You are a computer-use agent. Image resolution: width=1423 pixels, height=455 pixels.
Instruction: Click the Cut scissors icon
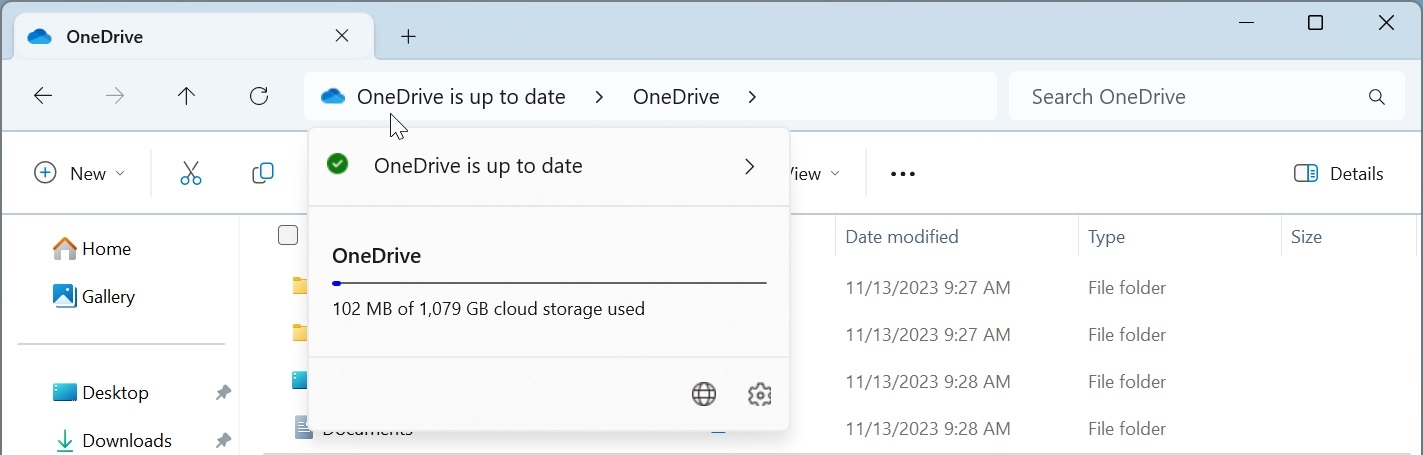tap(190, 173)
